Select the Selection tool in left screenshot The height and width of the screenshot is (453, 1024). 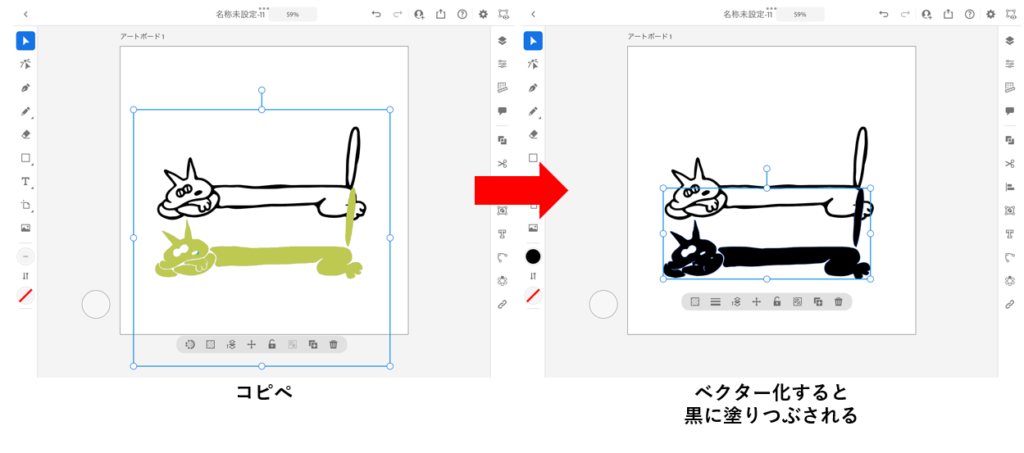coord(25,41)
